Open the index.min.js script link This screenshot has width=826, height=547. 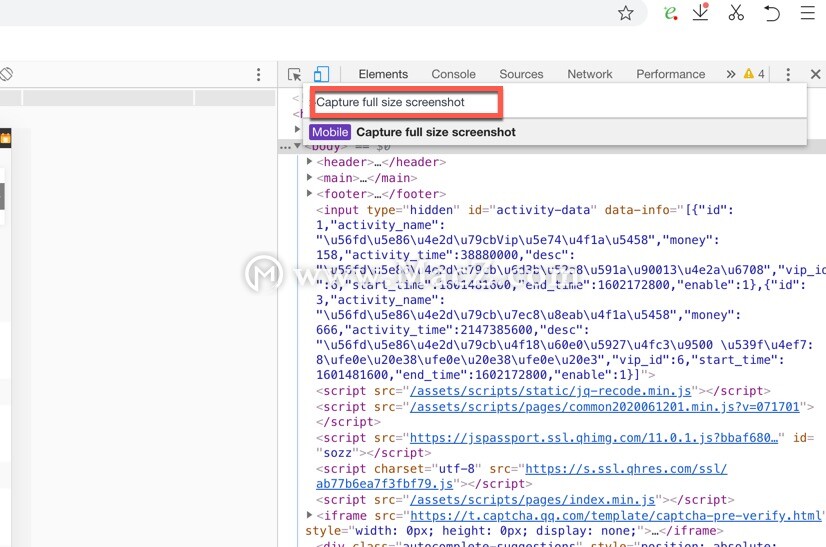point(533,500)
